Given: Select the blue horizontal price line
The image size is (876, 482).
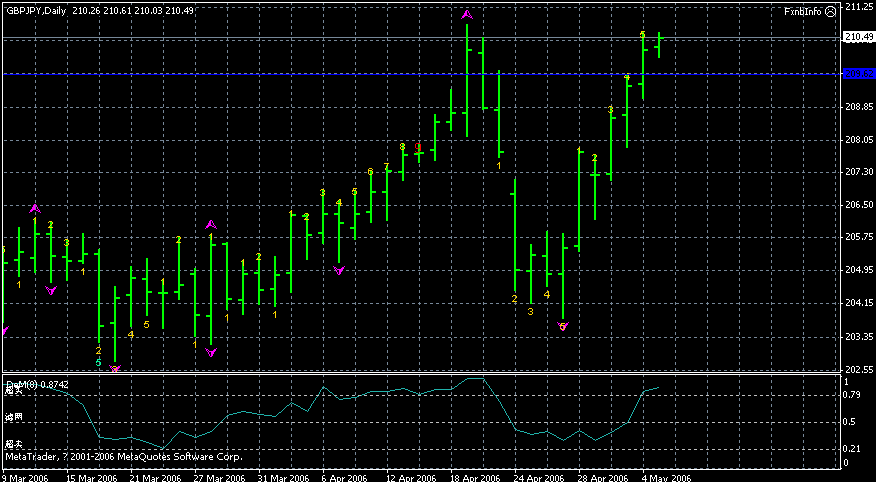Looking at the screenshot, I should coord(400,74).
